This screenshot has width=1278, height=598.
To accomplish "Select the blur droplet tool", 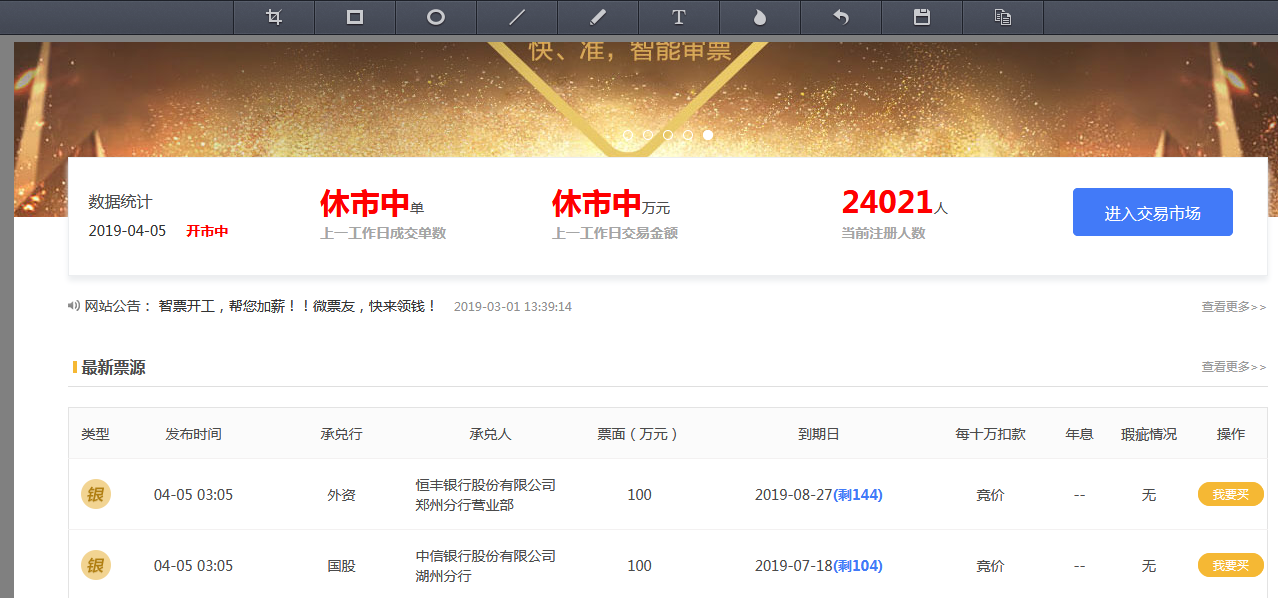I will click(x=760, y=17).
